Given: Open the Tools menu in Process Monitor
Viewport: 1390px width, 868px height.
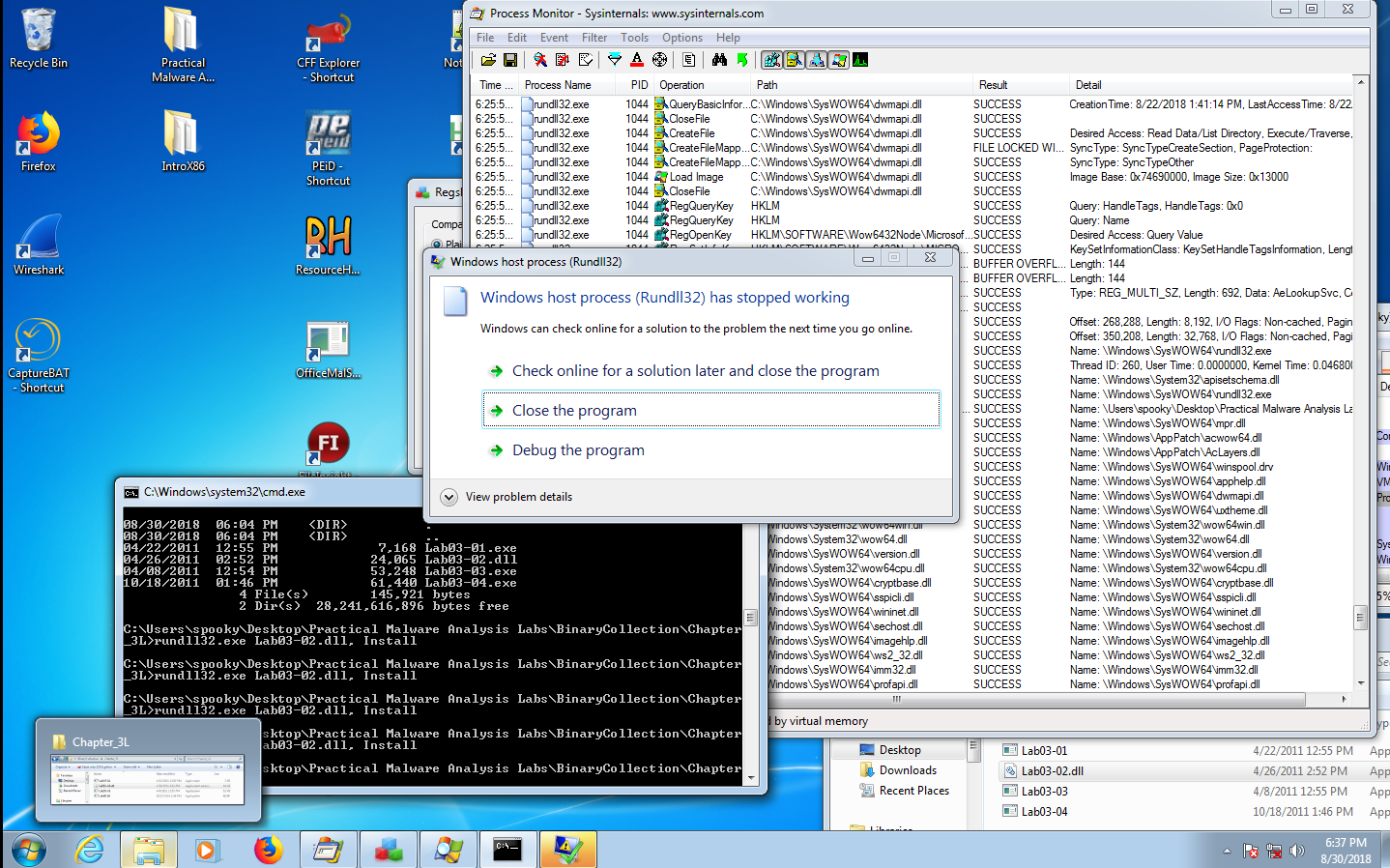Looking at the screenshot, I should (x=634, y=38).
